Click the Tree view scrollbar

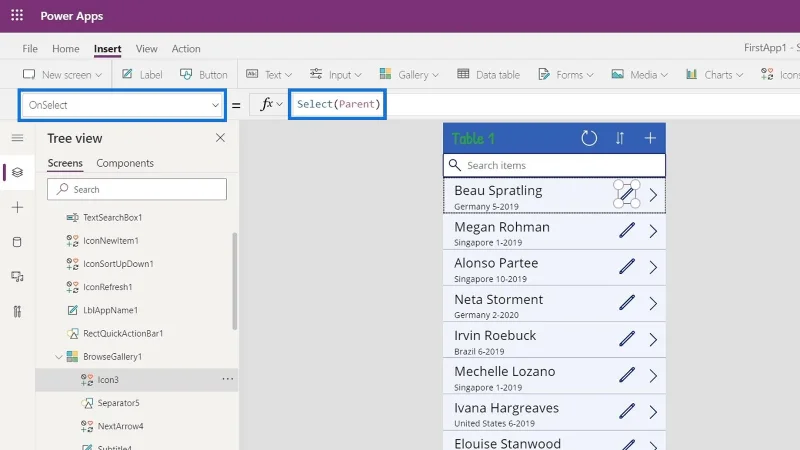(x=235, y=282)
